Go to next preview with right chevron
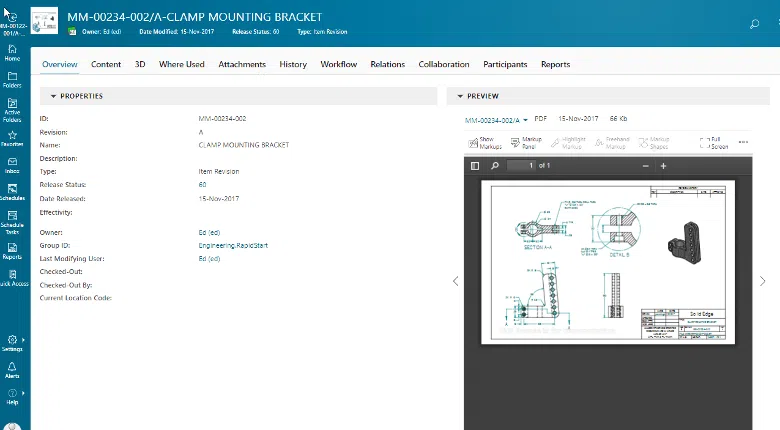The height and width of the screenshot is (430, 780). point(763,281)
